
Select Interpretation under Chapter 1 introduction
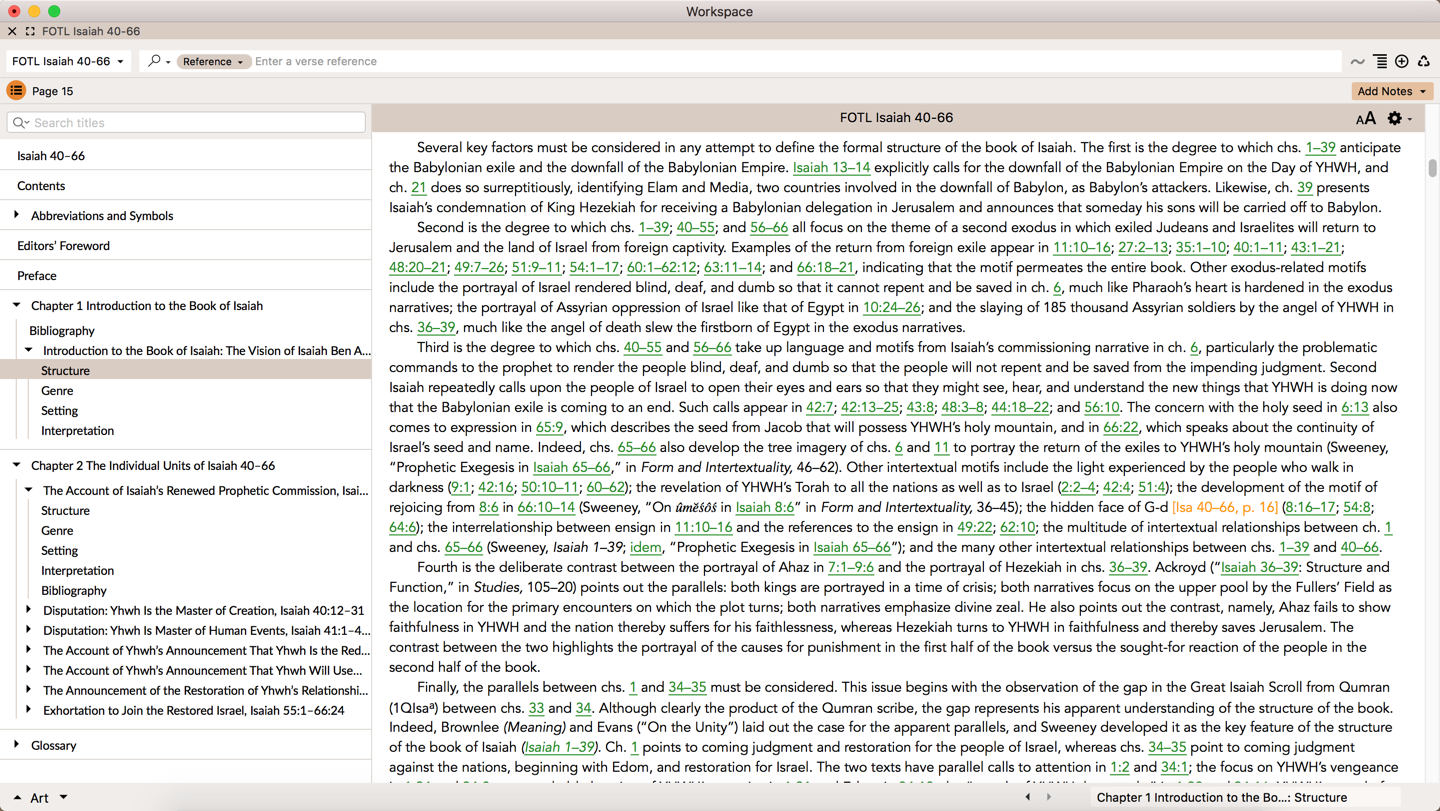[x=77, y=431]
